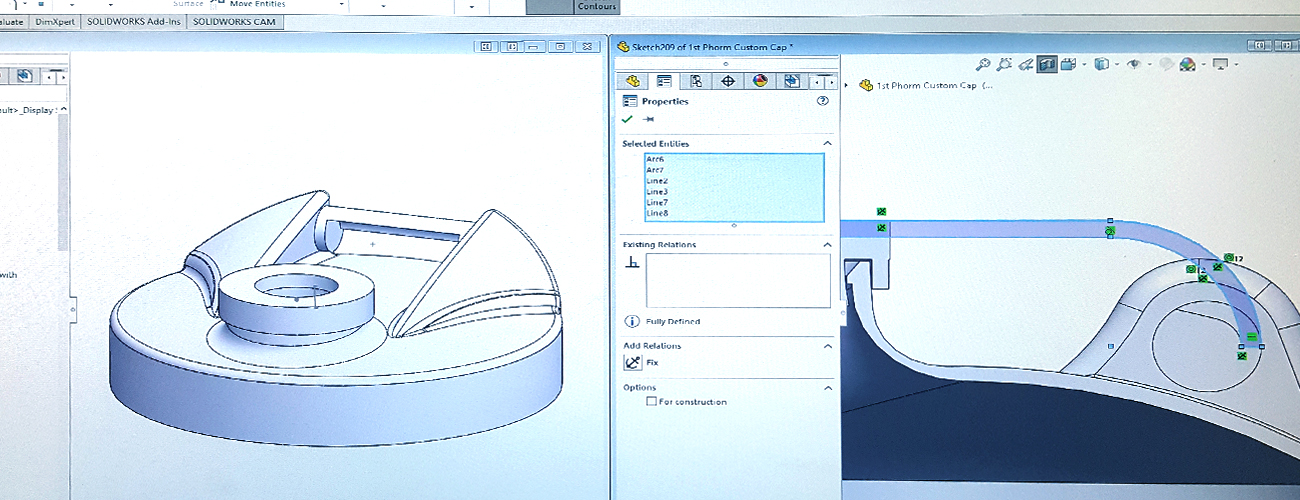Expand the 1st Phorm Custom Cap tree

point(847,86)
